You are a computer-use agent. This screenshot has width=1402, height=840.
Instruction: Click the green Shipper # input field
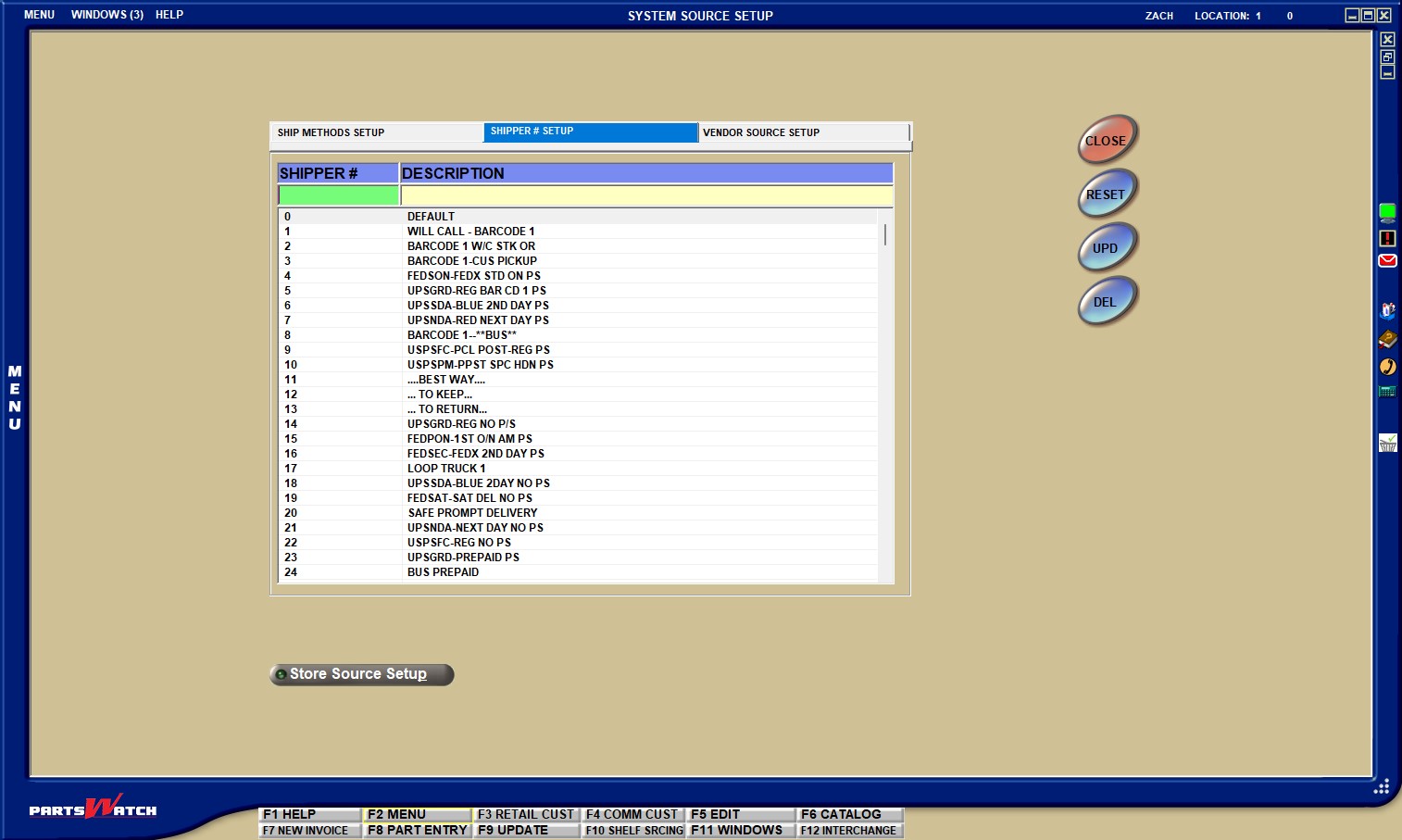pos(338,195)
